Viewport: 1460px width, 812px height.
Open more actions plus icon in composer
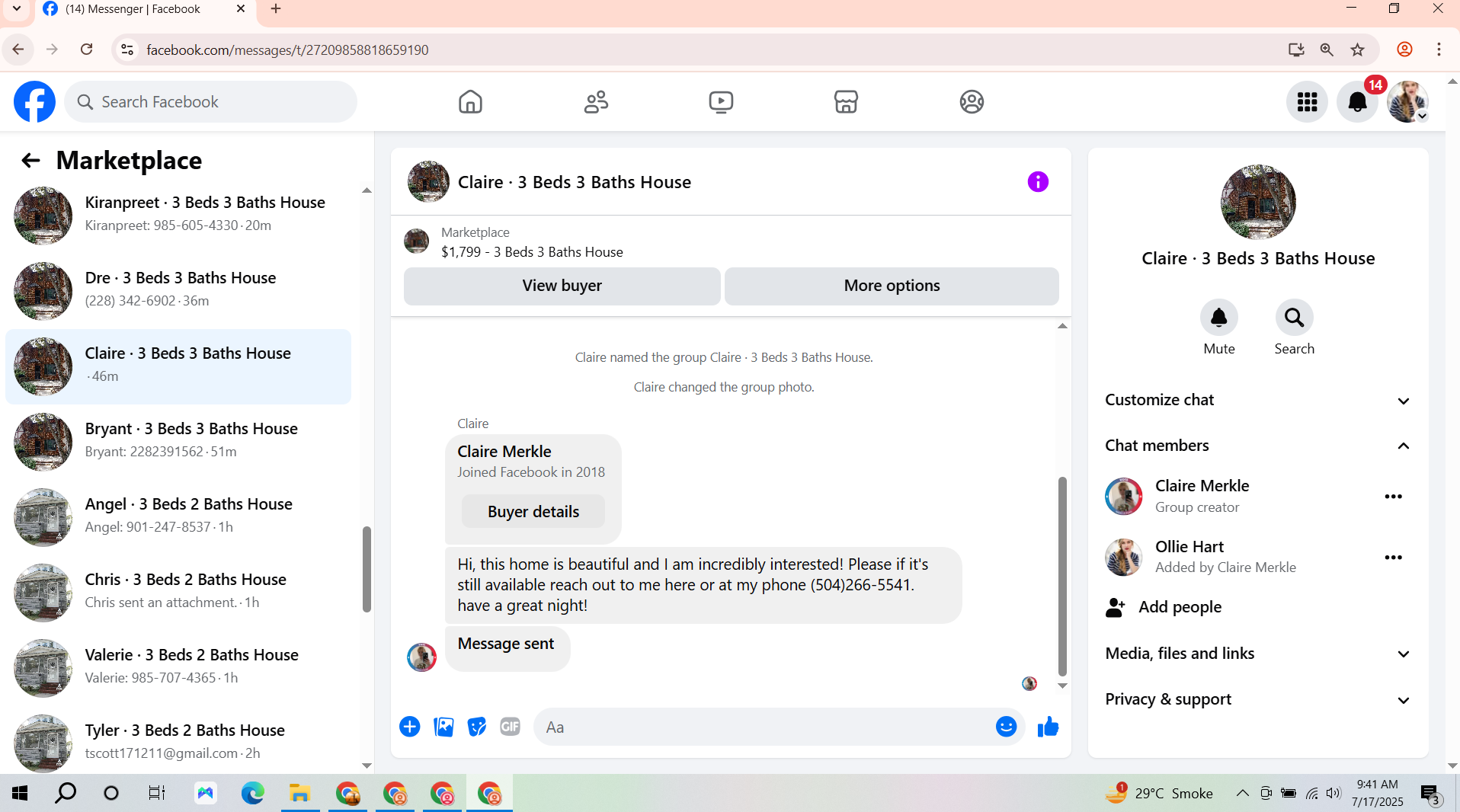[410, 727]
